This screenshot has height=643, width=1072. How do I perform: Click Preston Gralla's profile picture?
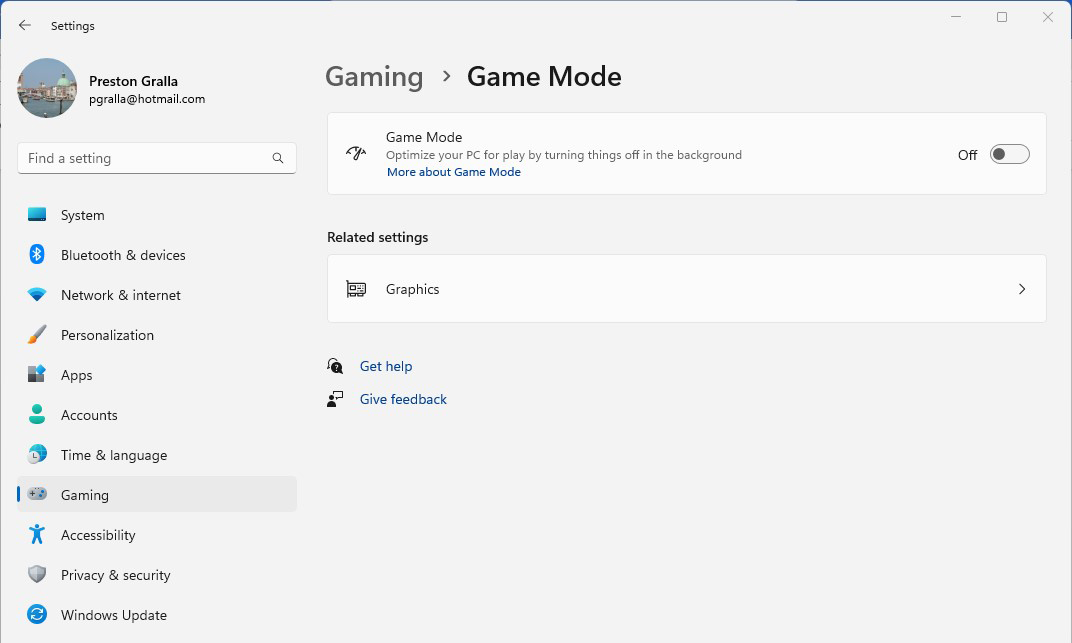coord(47,89)
